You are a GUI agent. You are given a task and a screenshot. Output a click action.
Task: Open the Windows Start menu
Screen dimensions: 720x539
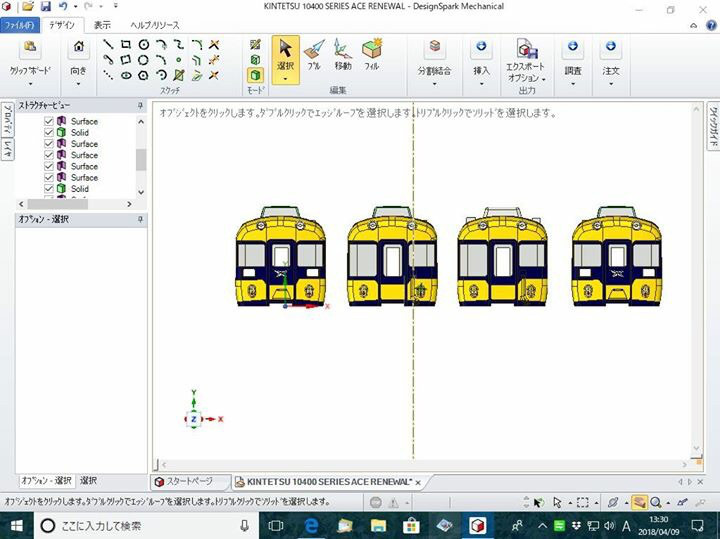point(17,526)
